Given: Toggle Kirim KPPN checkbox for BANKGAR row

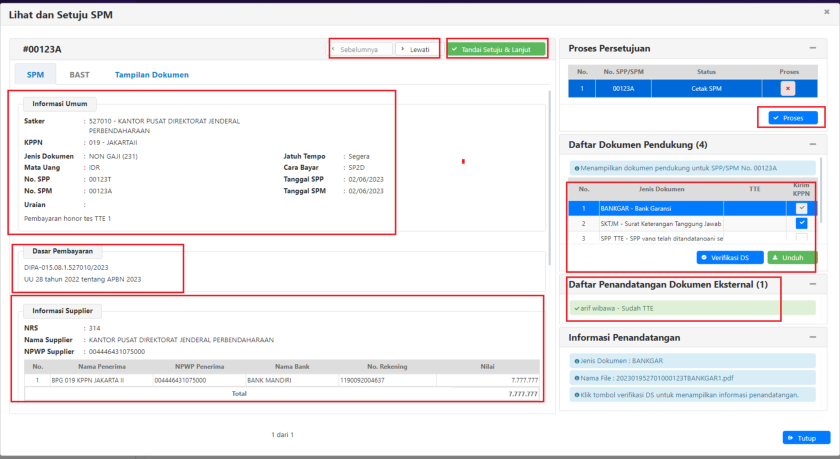Looking at the screenshot, I should tap(801, 208).
